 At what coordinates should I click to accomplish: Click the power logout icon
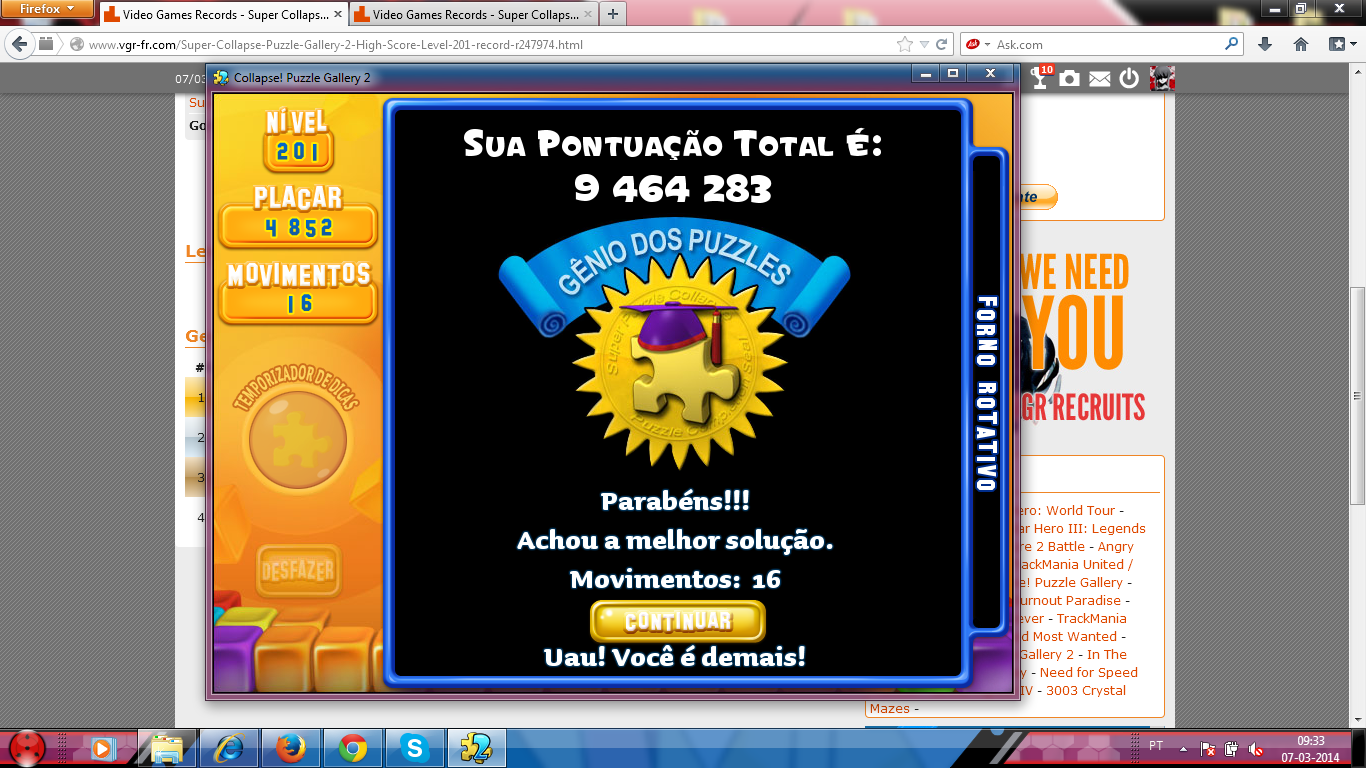coord(1129,78)
